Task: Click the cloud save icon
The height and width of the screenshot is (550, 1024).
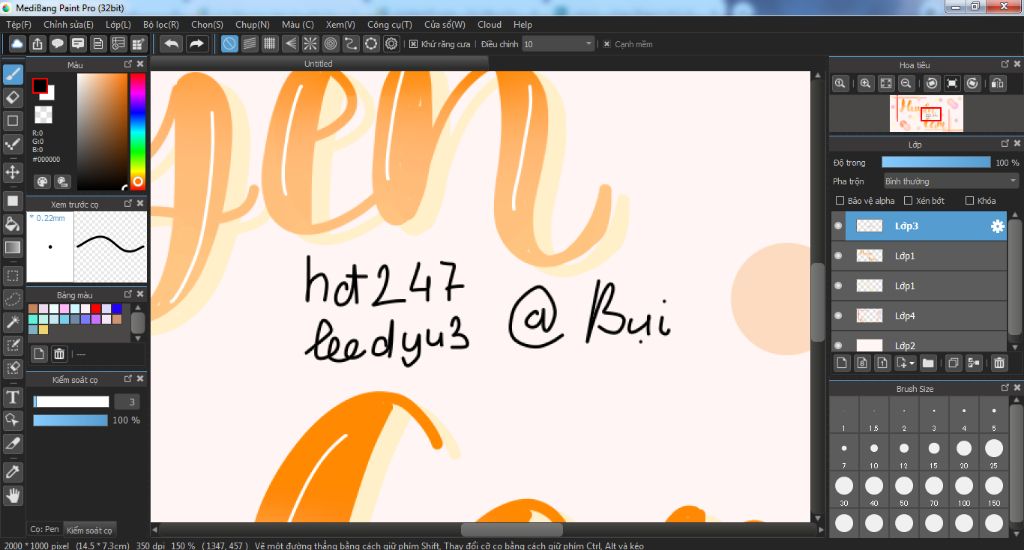Action: 17,44
